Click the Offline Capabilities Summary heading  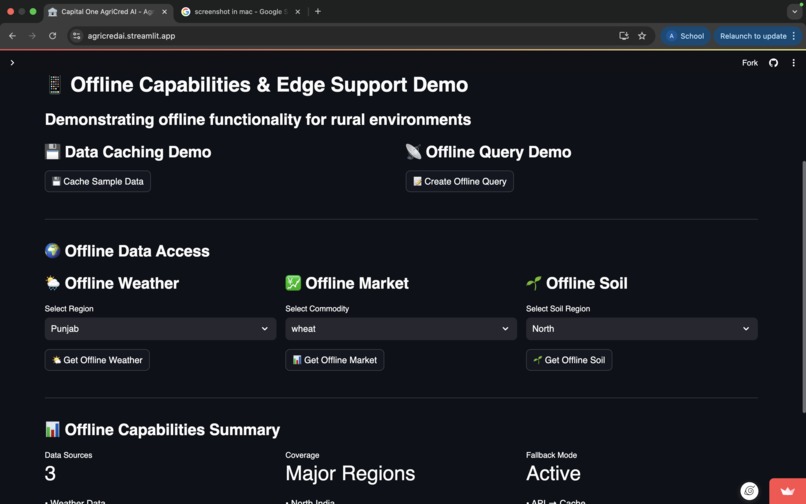(162, 429)
